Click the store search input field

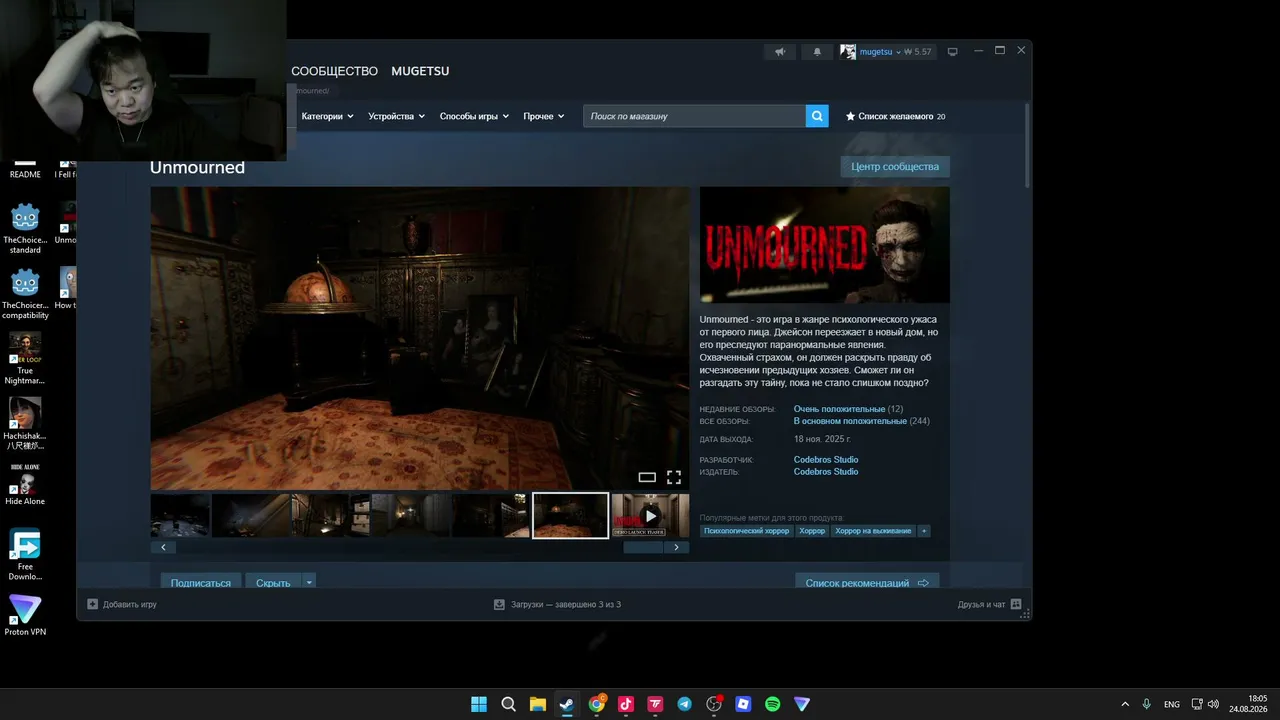click(695, 116)
